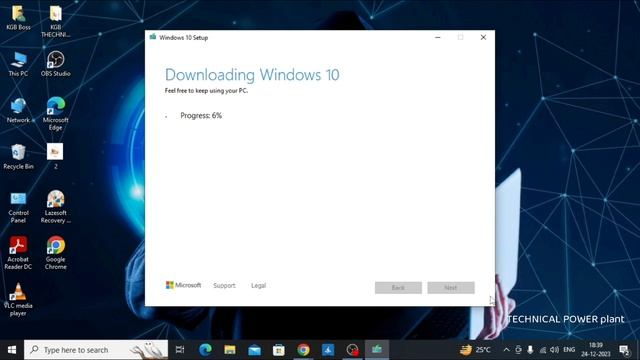This screenshot has width=640, height=360.
Task: Open the 25°C weather widget
Action: point(476,350)
